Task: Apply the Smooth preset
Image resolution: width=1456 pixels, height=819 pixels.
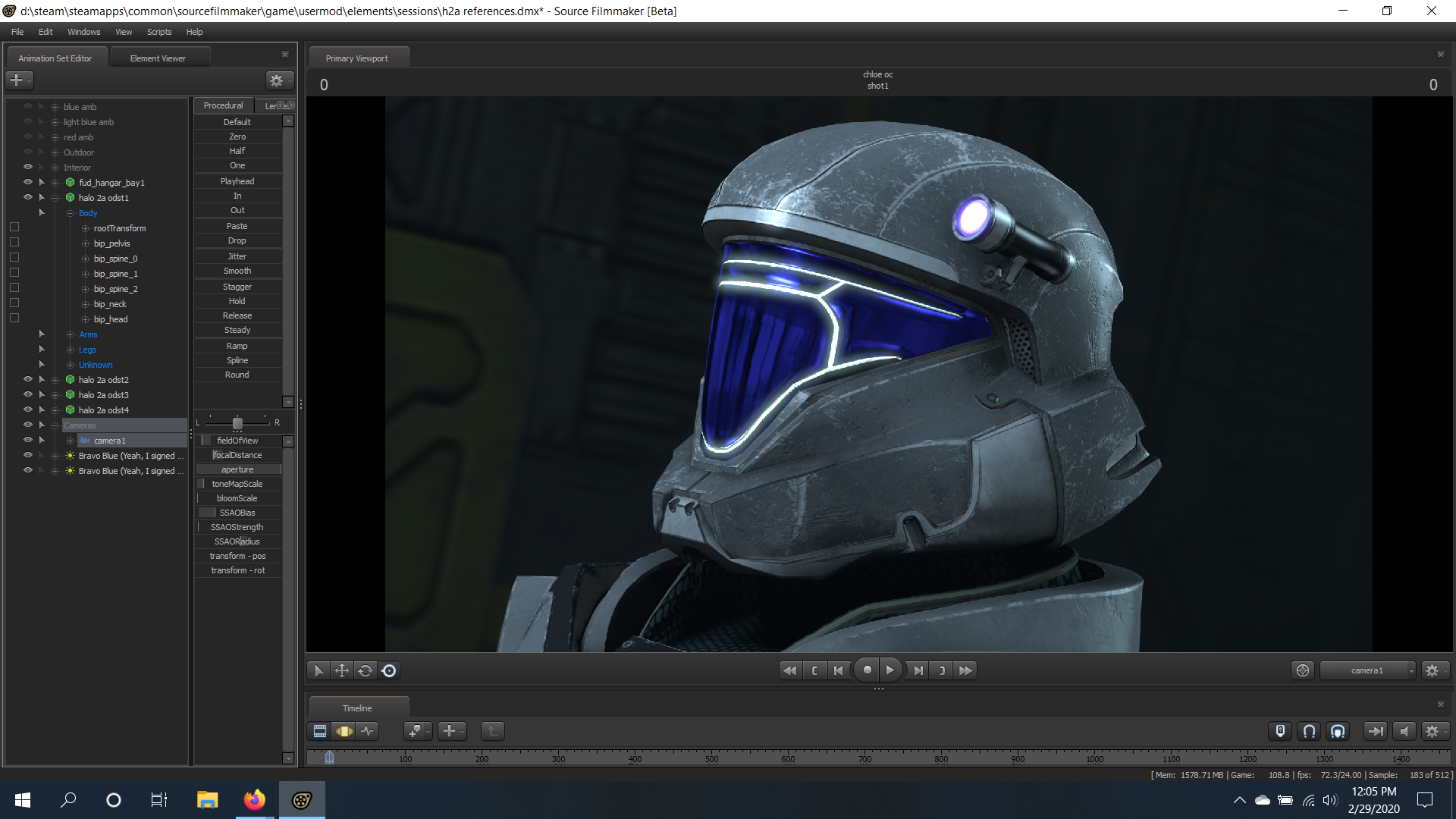Action: [237, 271]
